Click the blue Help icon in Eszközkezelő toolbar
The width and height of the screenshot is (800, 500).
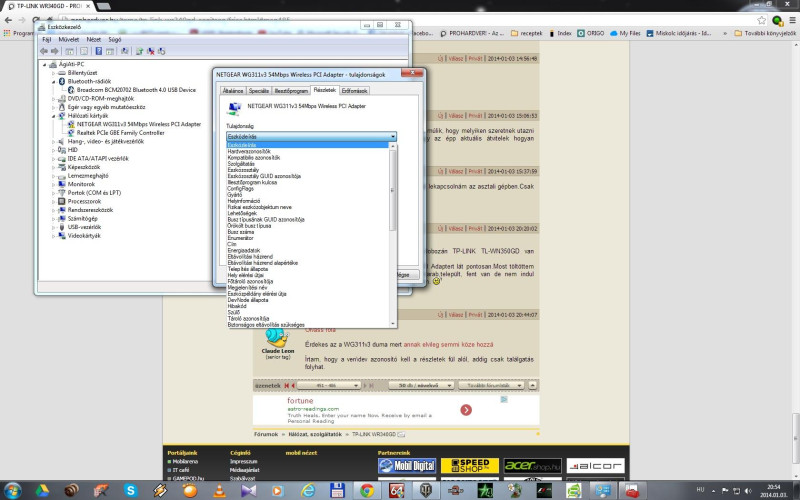click(98, 51)
